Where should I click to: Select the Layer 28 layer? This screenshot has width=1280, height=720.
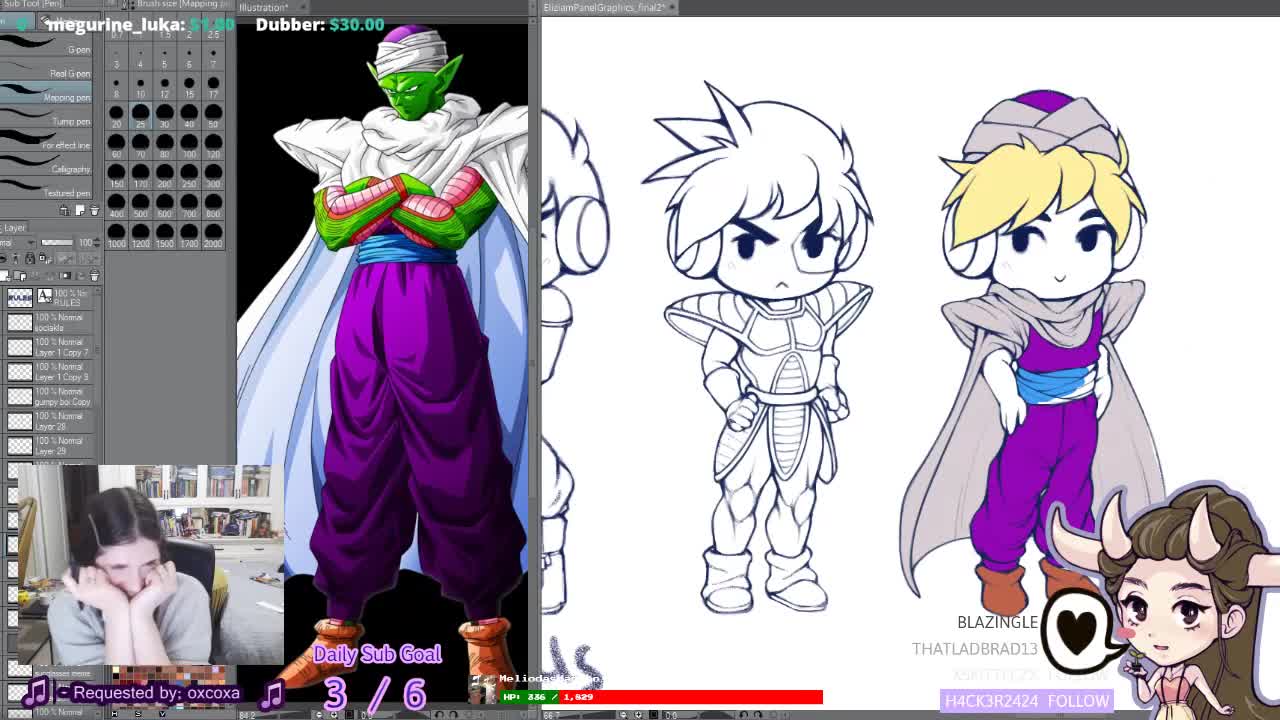(50, 421)
